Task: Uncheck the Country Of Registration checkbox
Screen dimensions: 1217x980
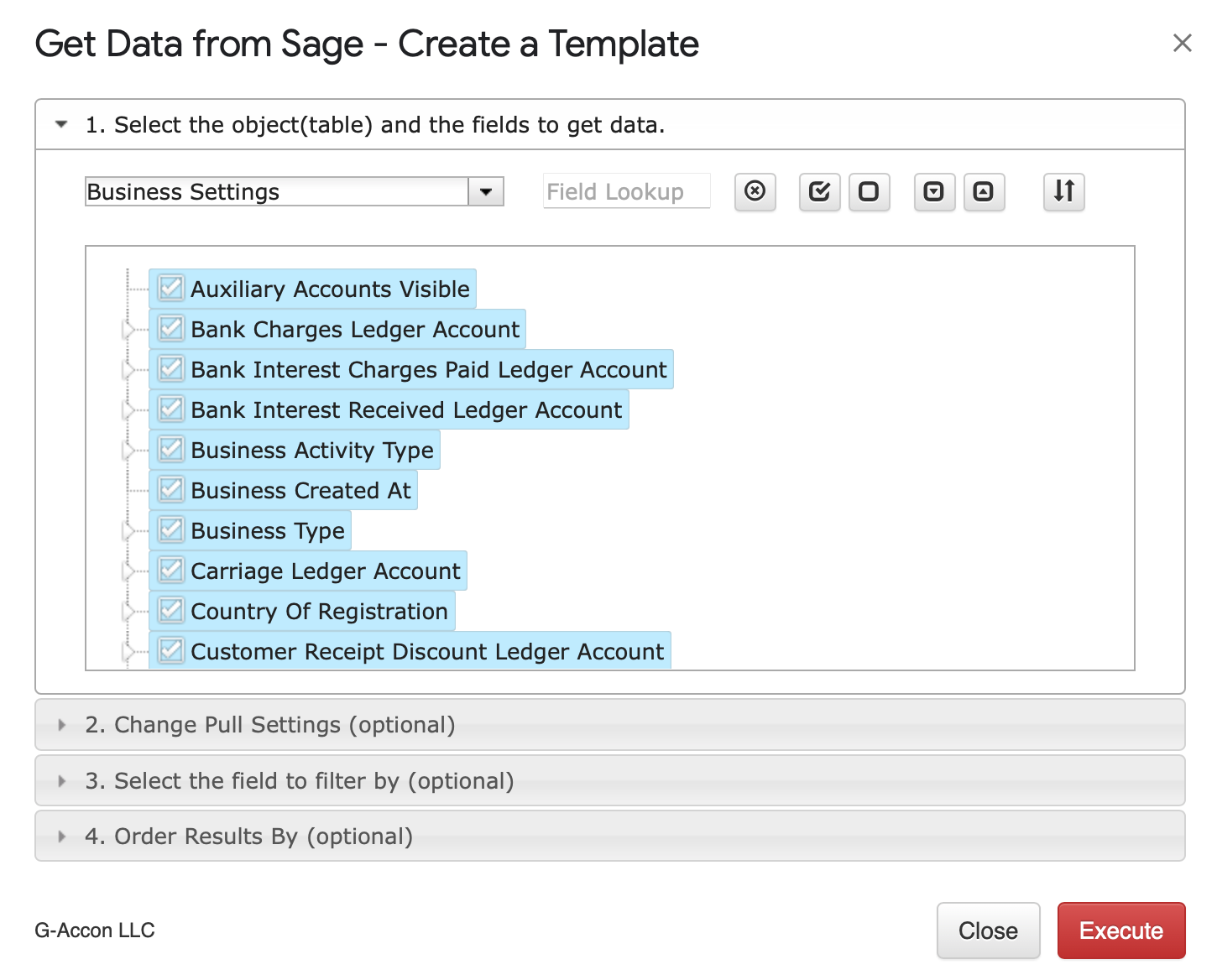Action: [x=171, y=611]
